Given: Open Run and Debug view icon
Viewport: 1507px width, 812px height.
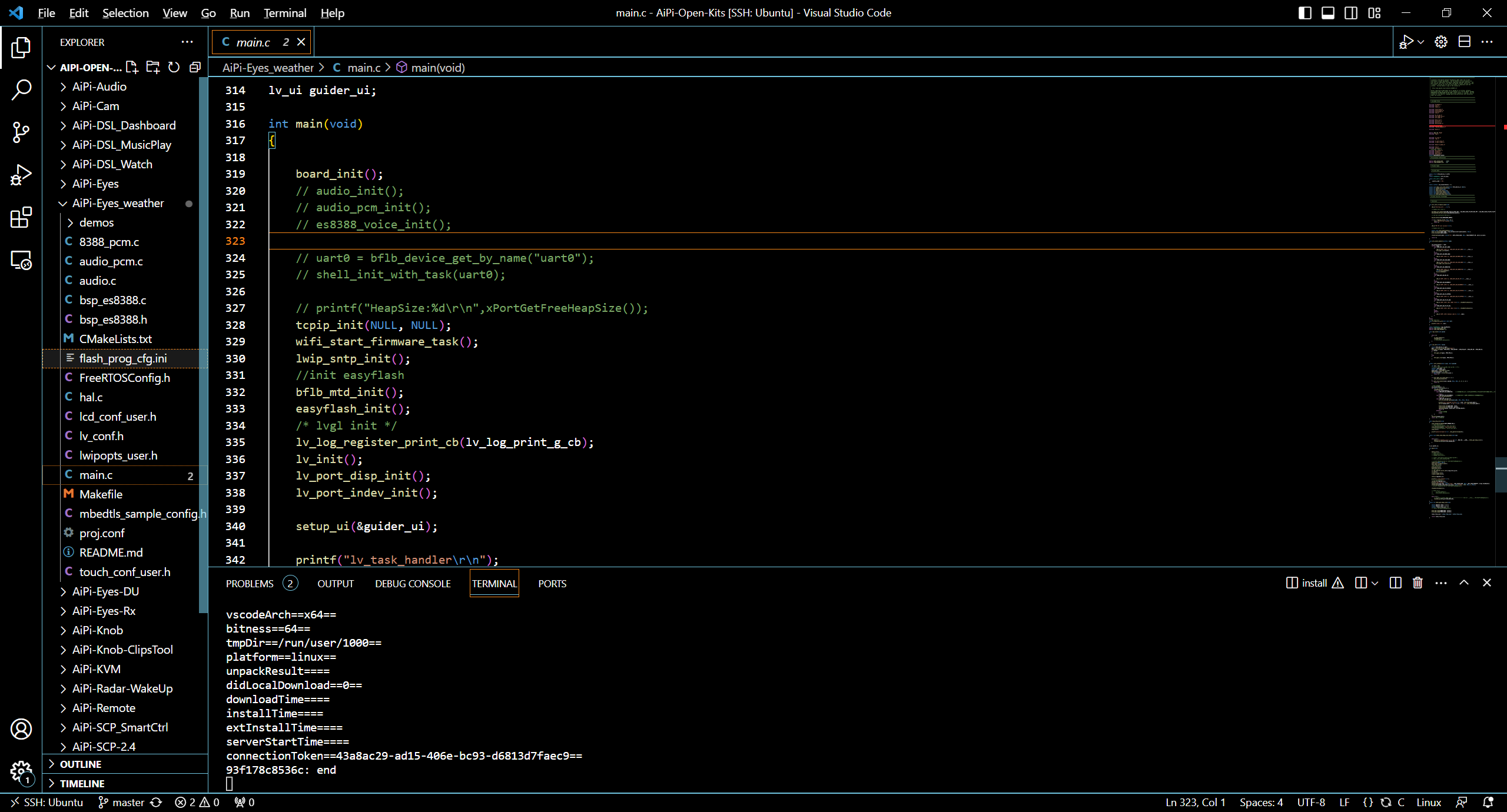Looking at the screenshot, I should (21, 175).
